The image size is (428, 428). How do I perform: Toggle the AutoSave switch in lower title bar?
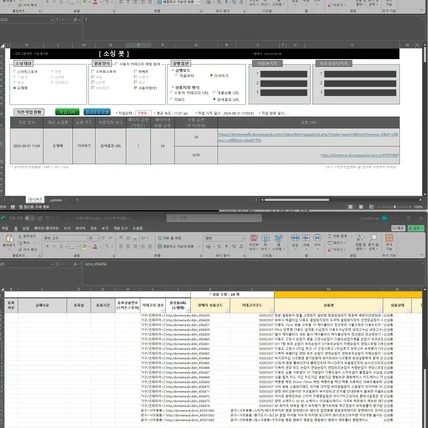[30, 218]
